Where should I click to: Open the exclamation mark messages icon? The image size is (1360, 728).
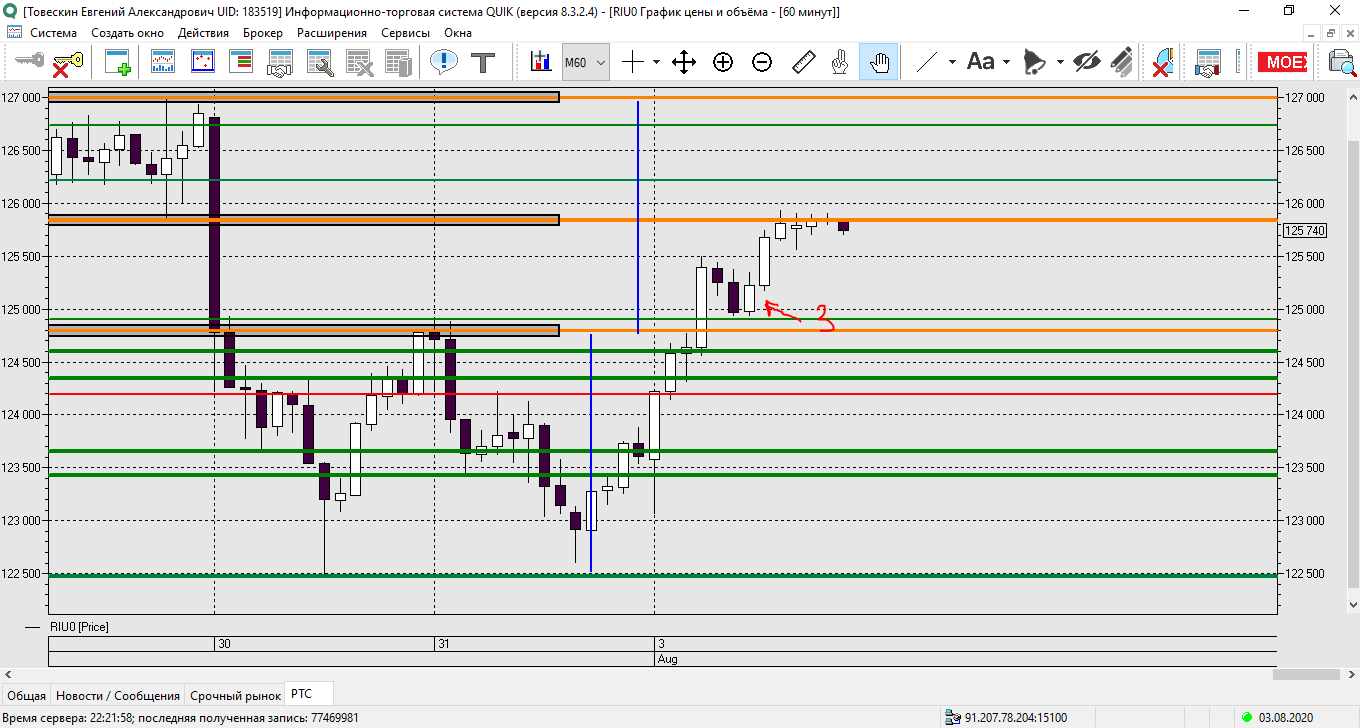click(443, 63)
